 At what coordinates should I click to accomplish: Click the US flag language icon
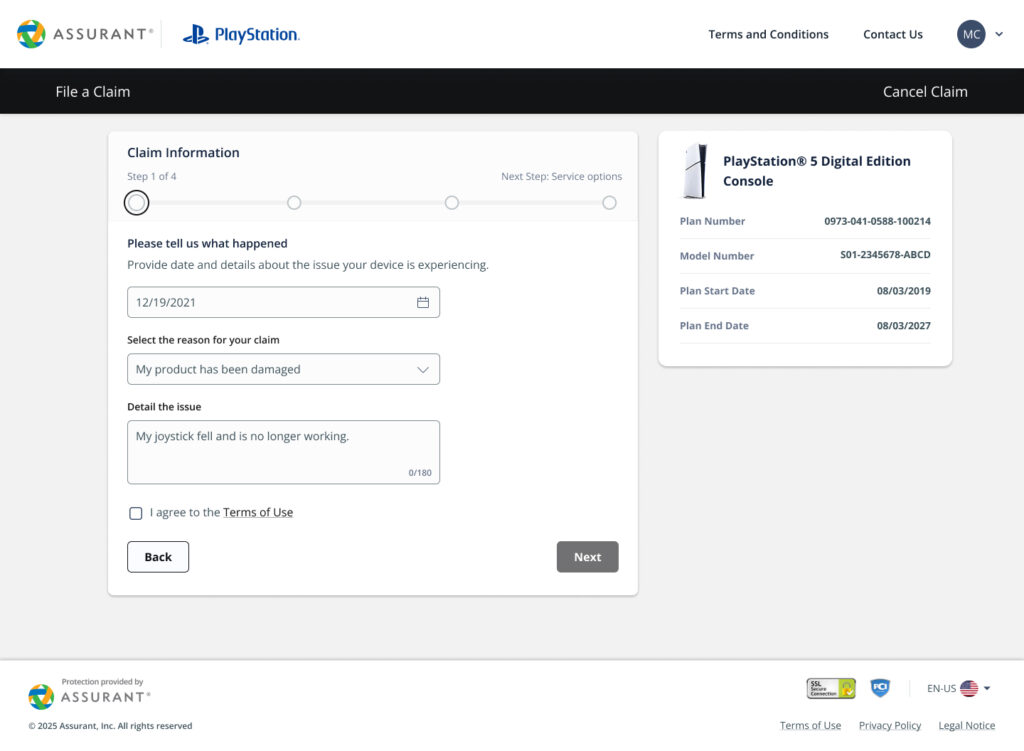coord(968,688)
